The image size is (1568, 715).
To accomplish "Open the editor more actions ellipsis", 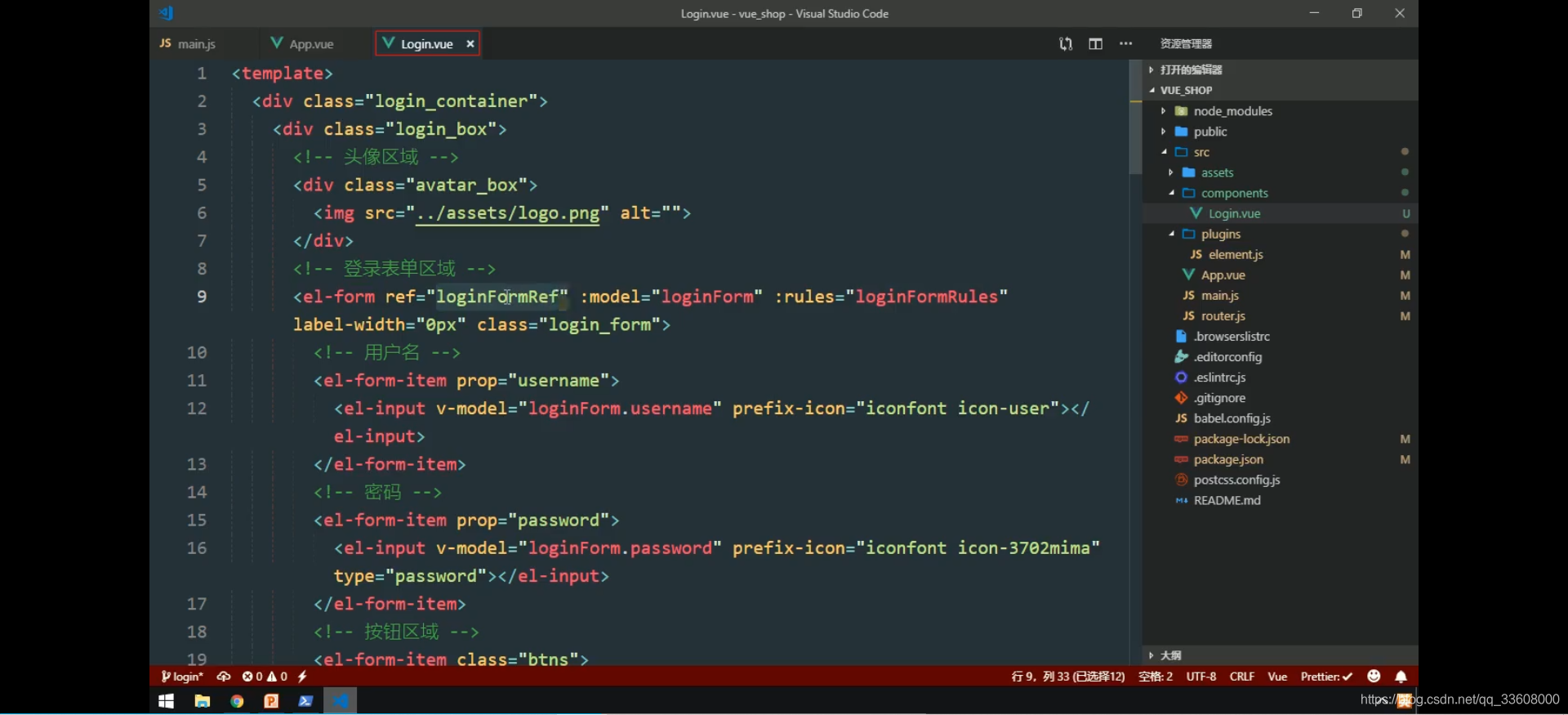I will coord(1126,44).
